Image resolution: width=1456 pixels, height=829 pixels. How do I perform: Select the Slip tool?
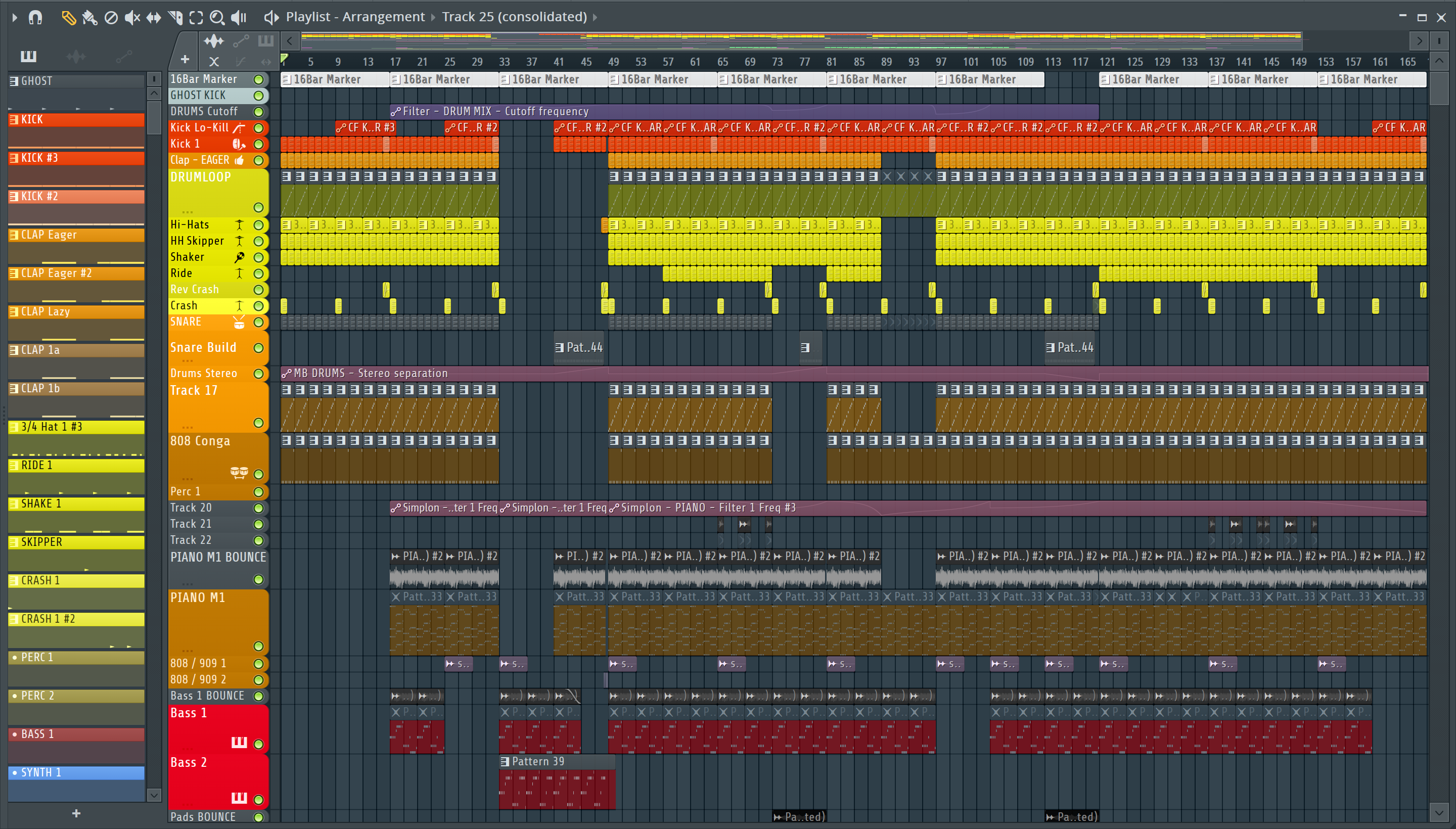(153, 18)
